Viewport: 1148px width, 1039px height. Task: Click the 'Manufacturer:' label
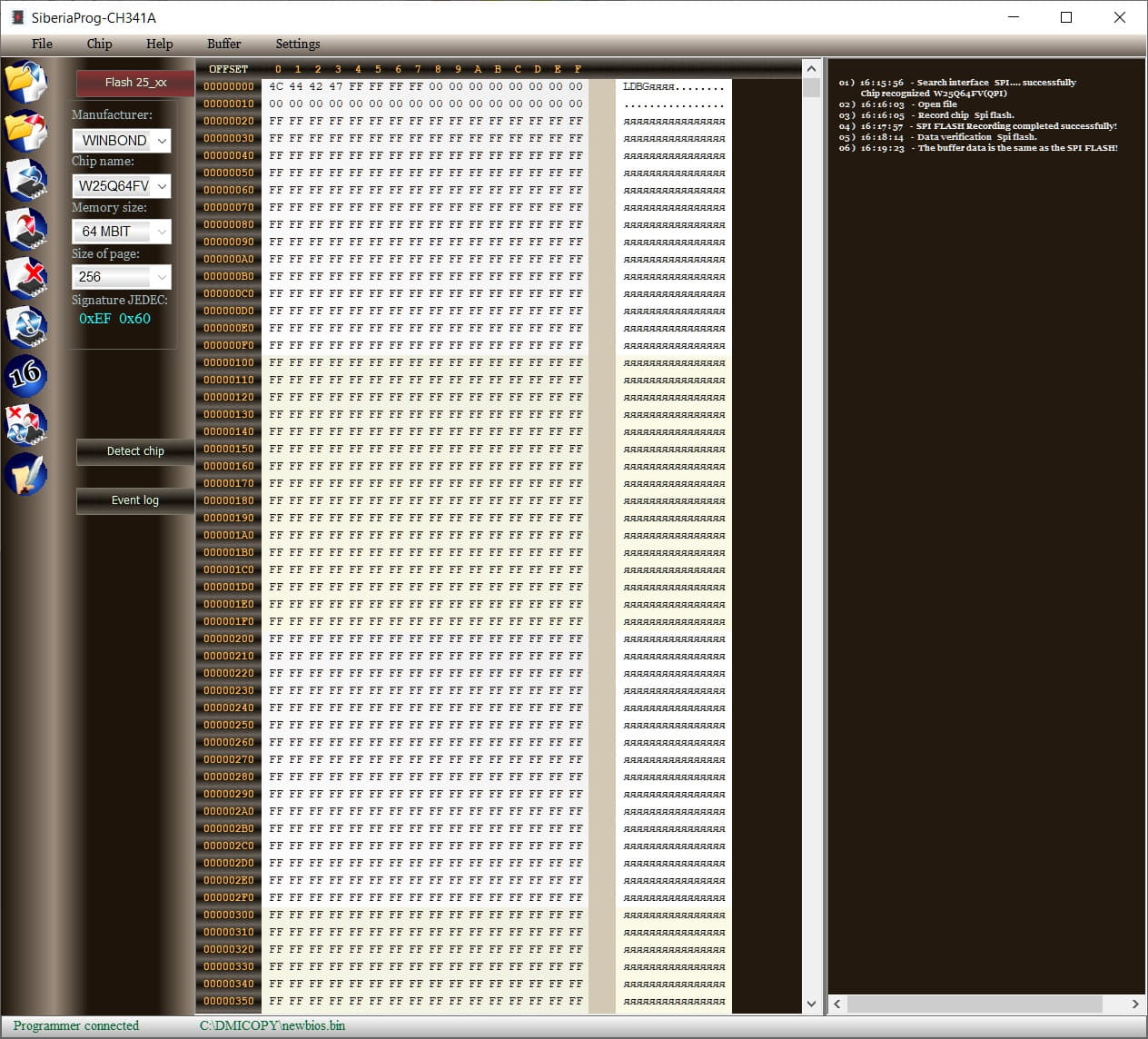(x=112, y=114)
